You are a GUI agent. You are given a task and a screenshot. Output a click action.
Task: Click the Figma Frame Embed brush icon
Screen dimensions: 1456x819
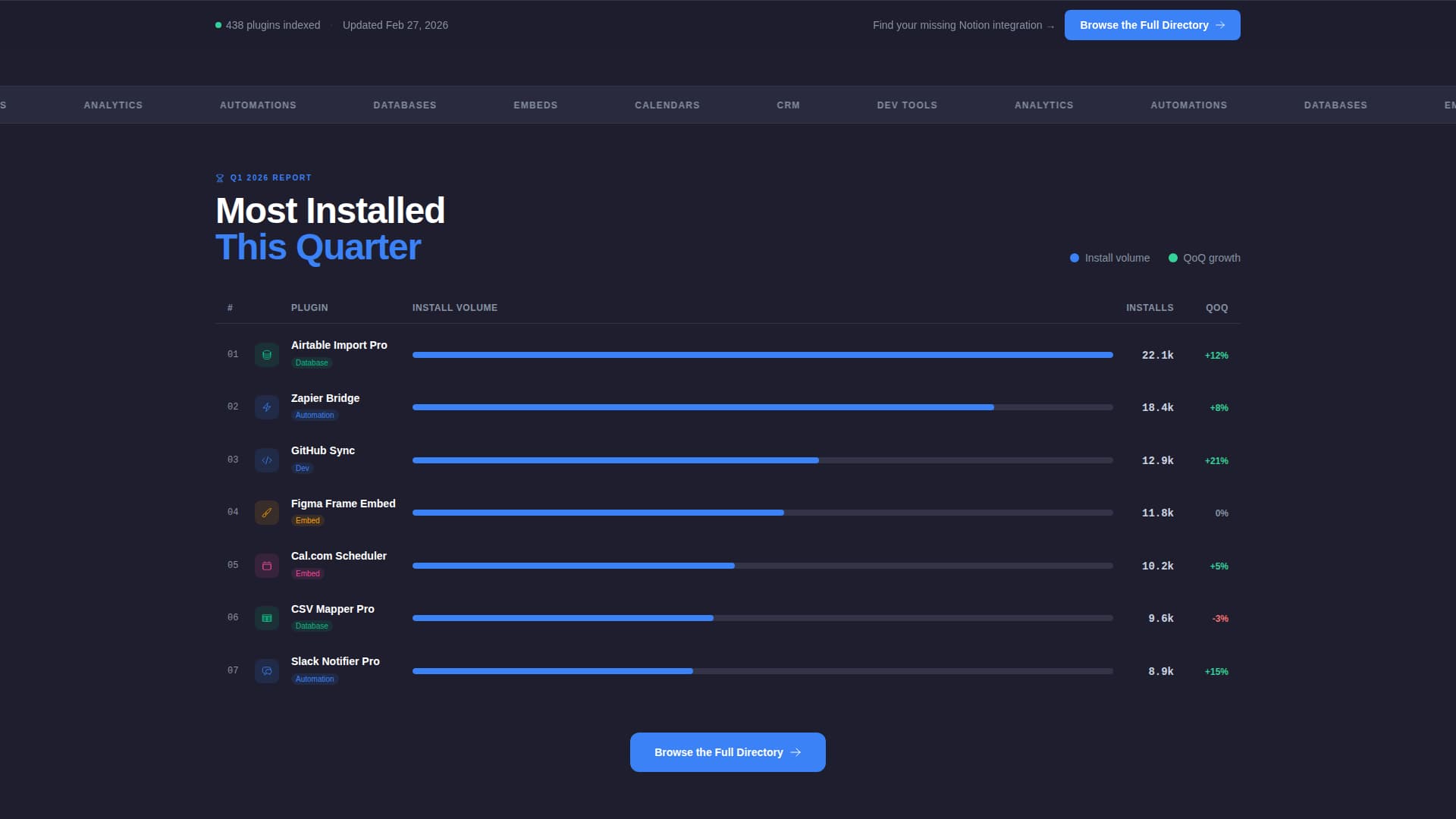267,513
